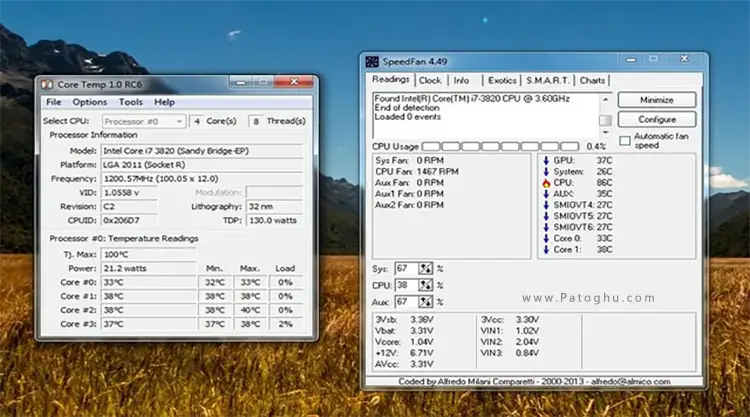Switch to the Charts tab in SpeedFan

tap(592, 80)
